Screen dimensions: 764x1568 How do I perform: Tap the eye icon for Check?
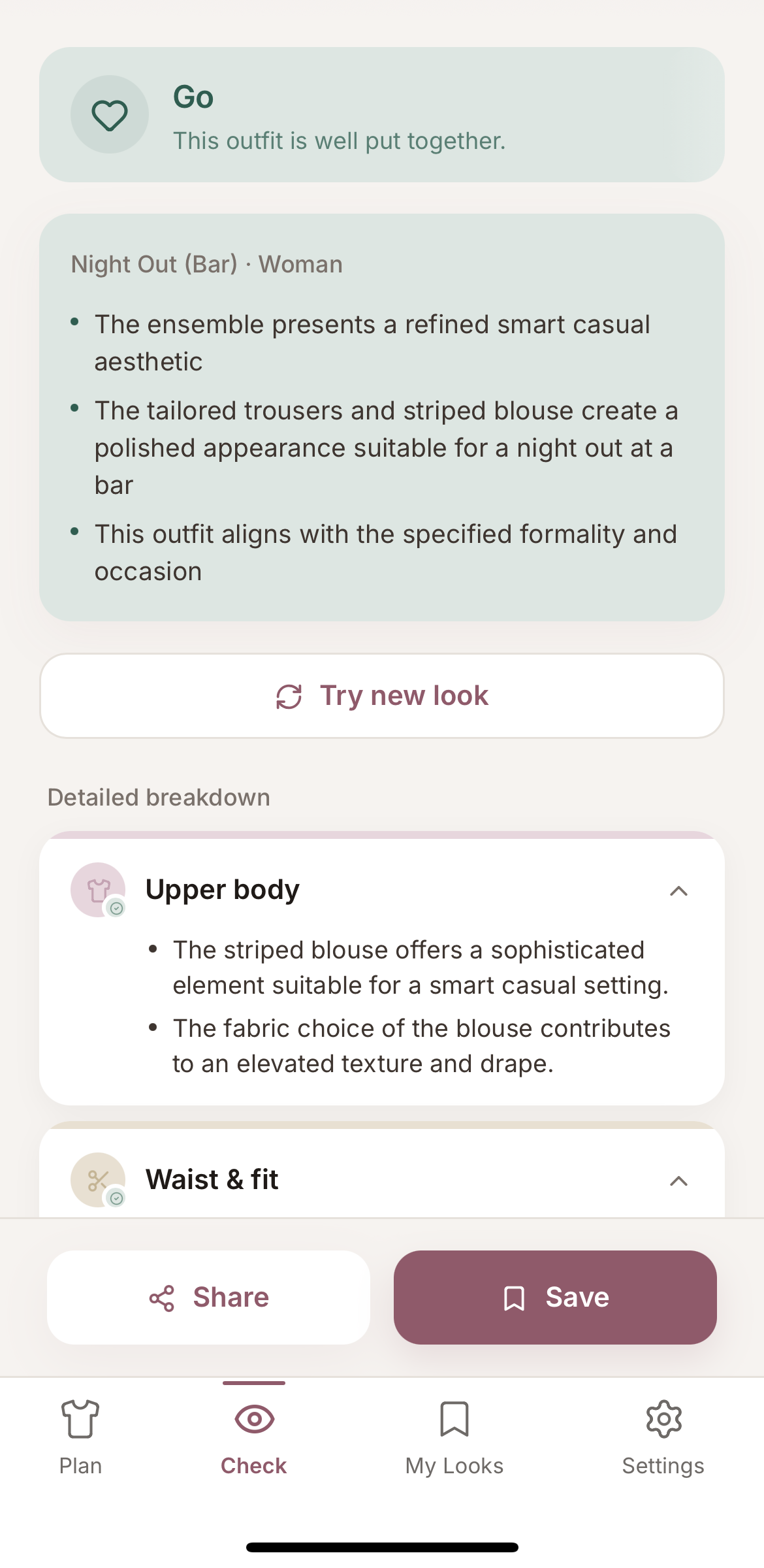pyautogui.click(x=254, y=1419)
